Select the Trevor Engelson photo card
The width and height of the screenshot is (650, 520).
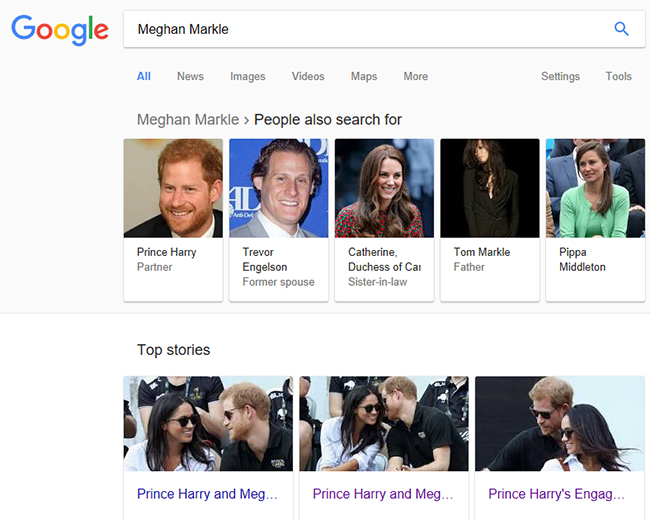279,188
